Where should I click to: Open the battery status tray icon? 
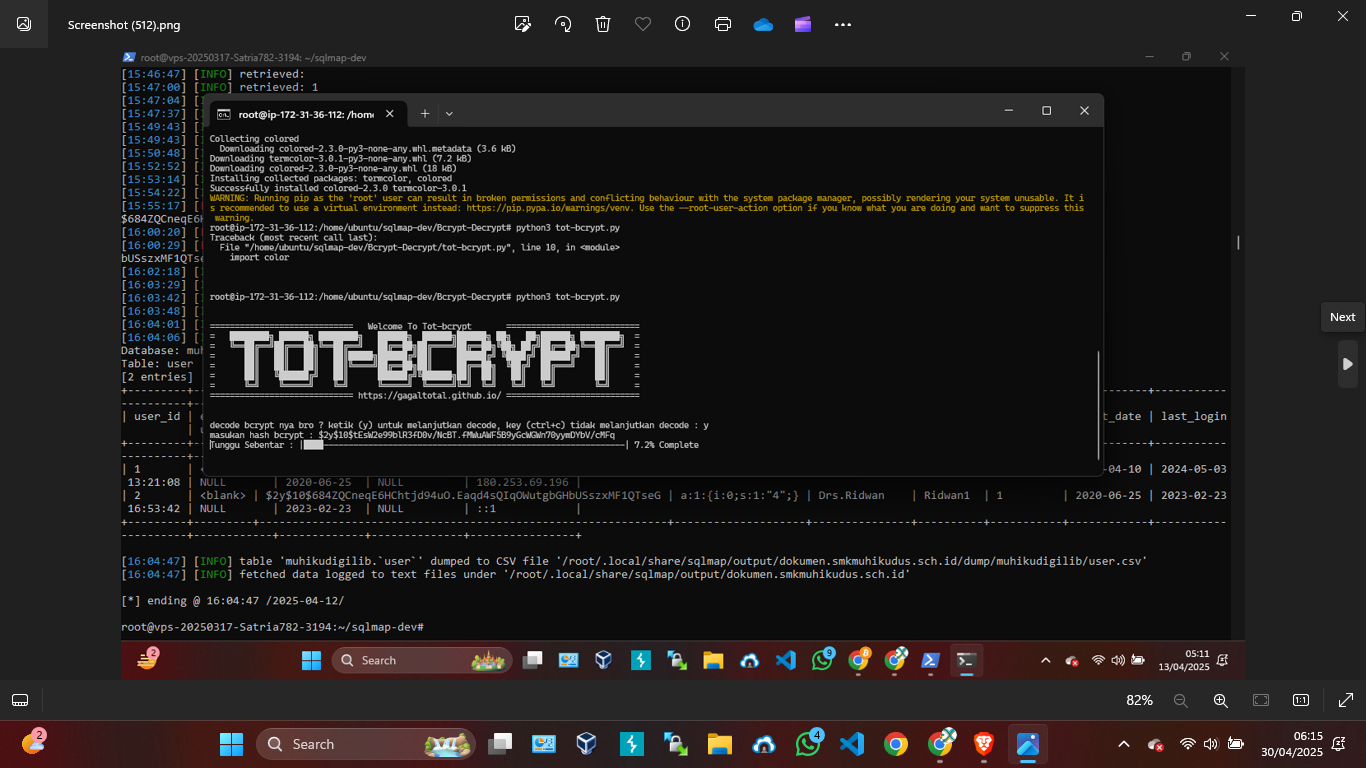coord(1236,744)
